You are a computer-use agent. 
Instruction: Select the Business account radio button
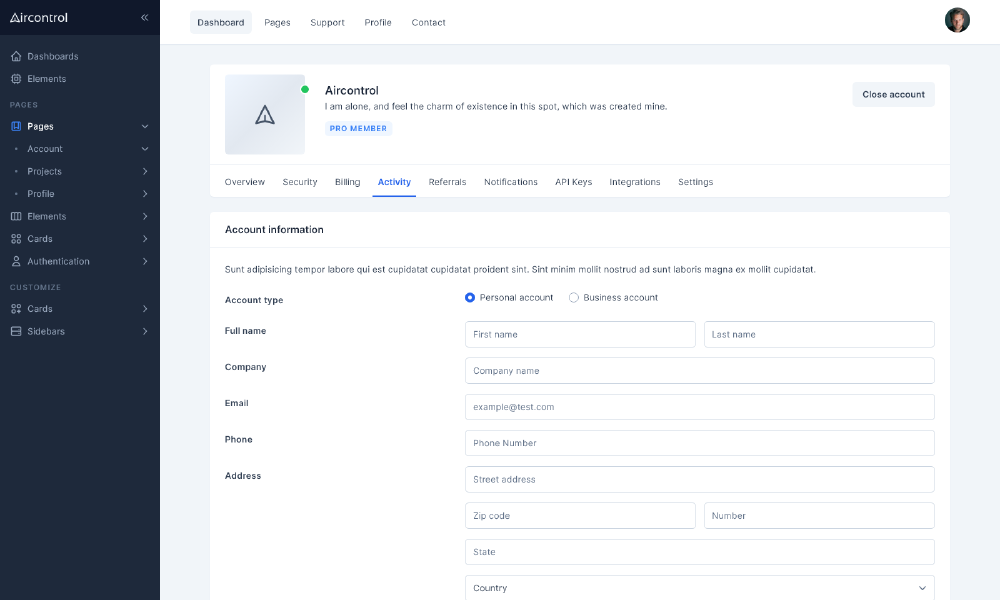coord(574,298)
